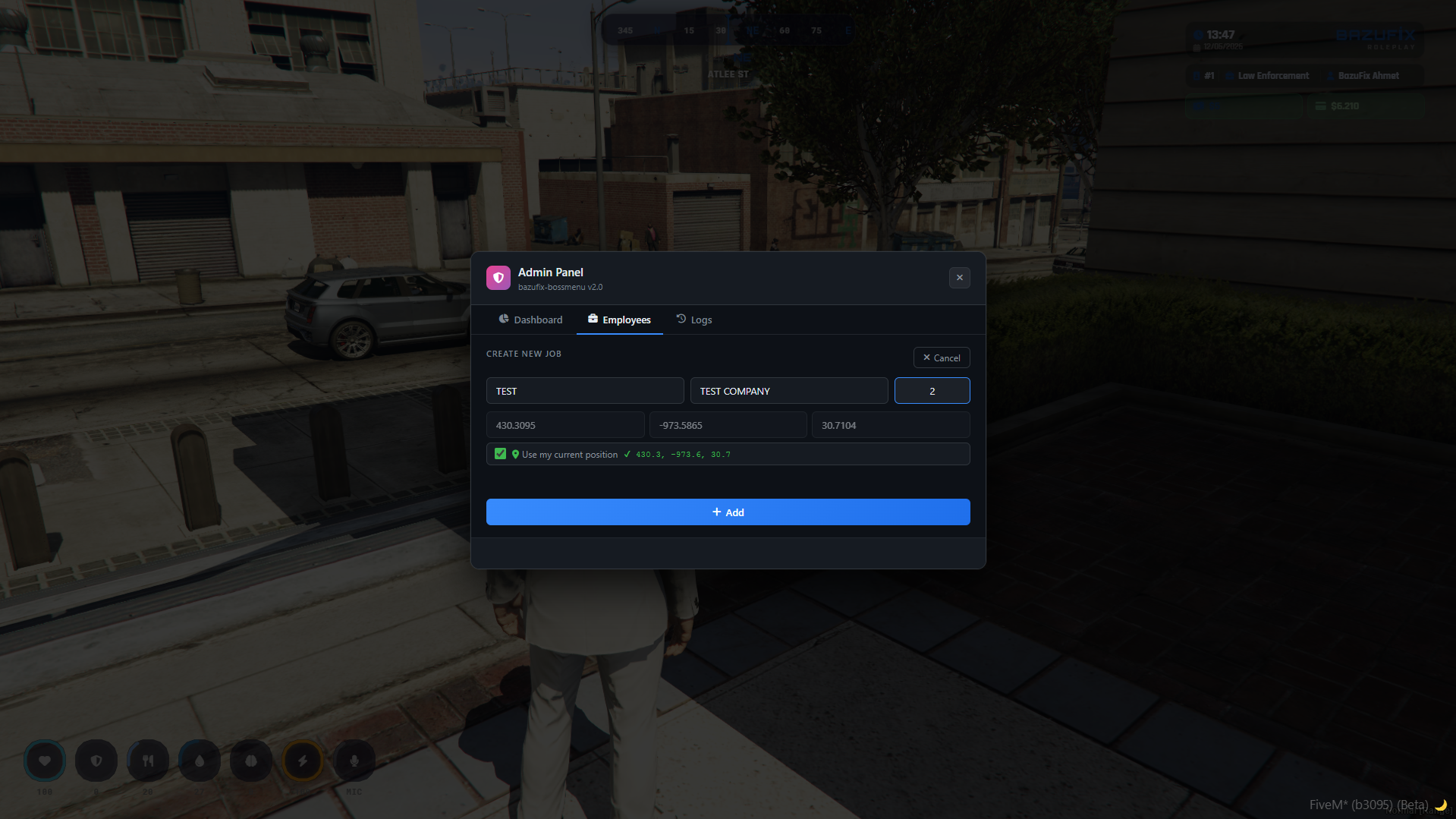Switch to the Employees tab

(x=619, y=320)
